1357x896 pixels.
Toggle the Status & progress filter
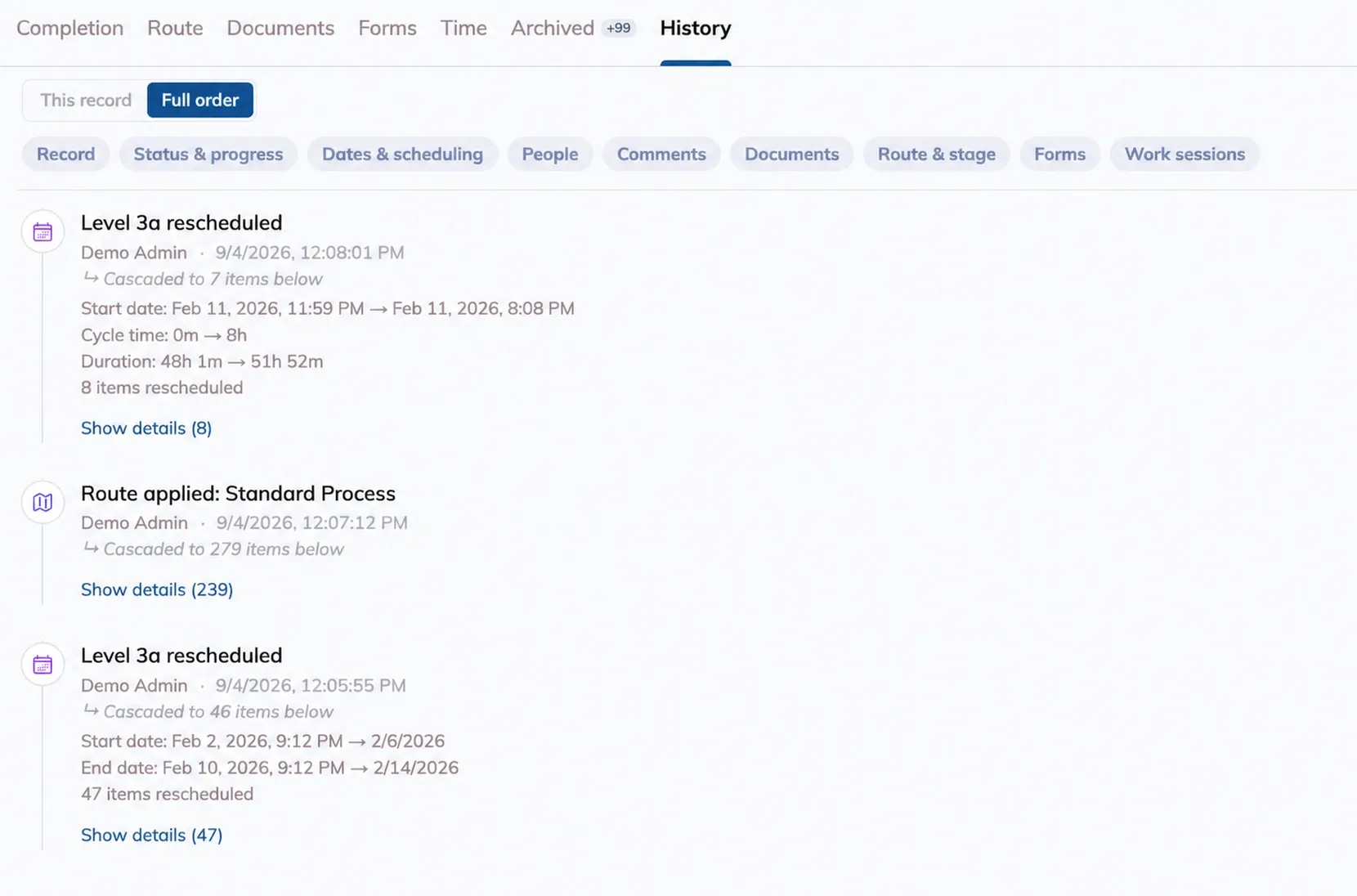[208, 154]
